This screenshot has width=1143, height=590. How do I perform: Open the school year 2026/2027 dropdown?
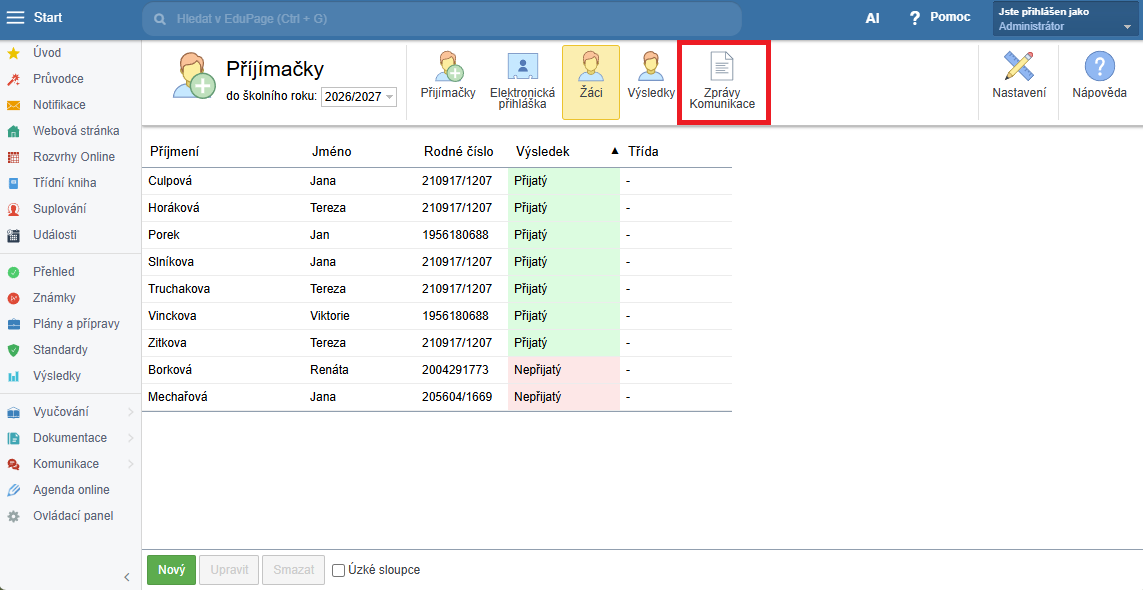click(x=358, y=97)
